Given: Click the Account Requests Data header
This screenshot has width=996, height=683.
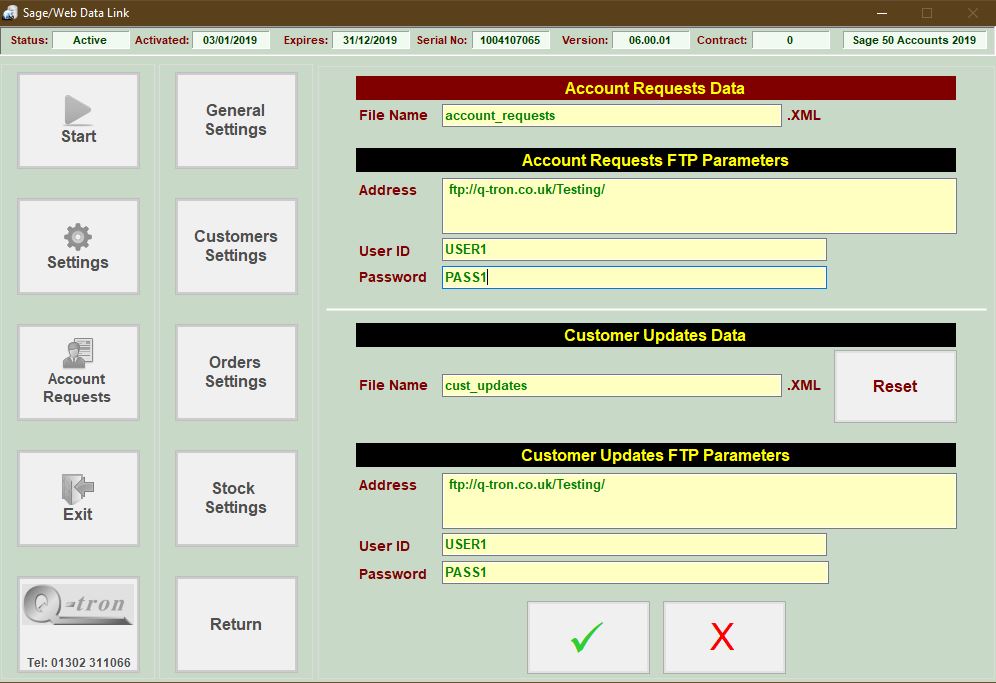Looking at the screenshot, I should [x=656, y=88].
